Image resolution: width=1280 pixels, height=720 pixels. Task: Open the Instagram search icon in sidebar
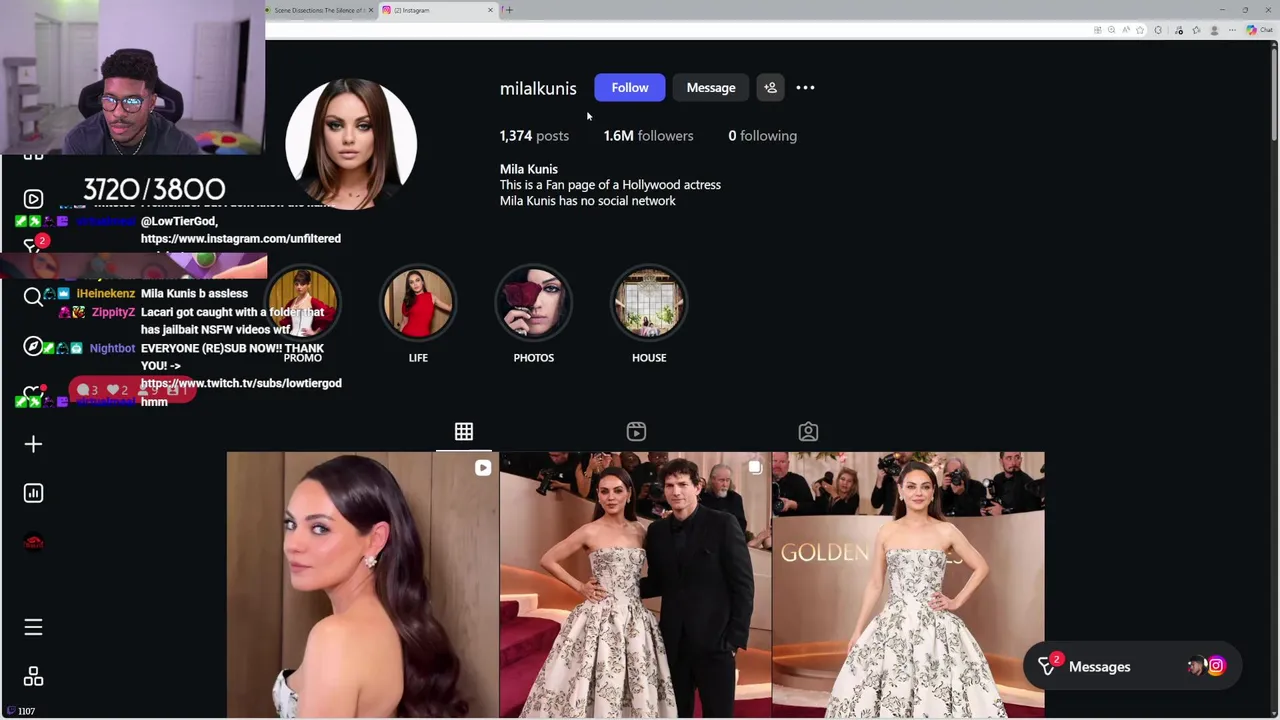click(x=33, y=296)
